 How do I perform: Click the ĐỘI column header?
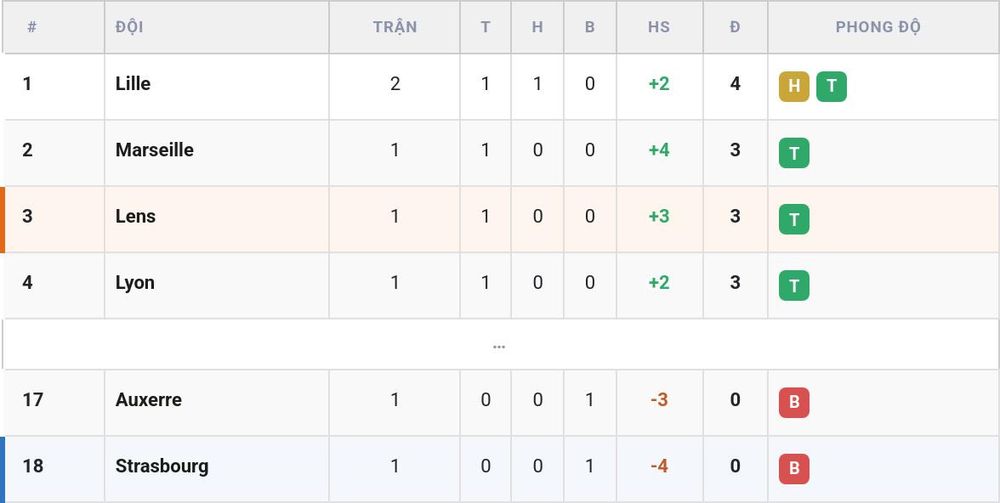pos(129,27)
